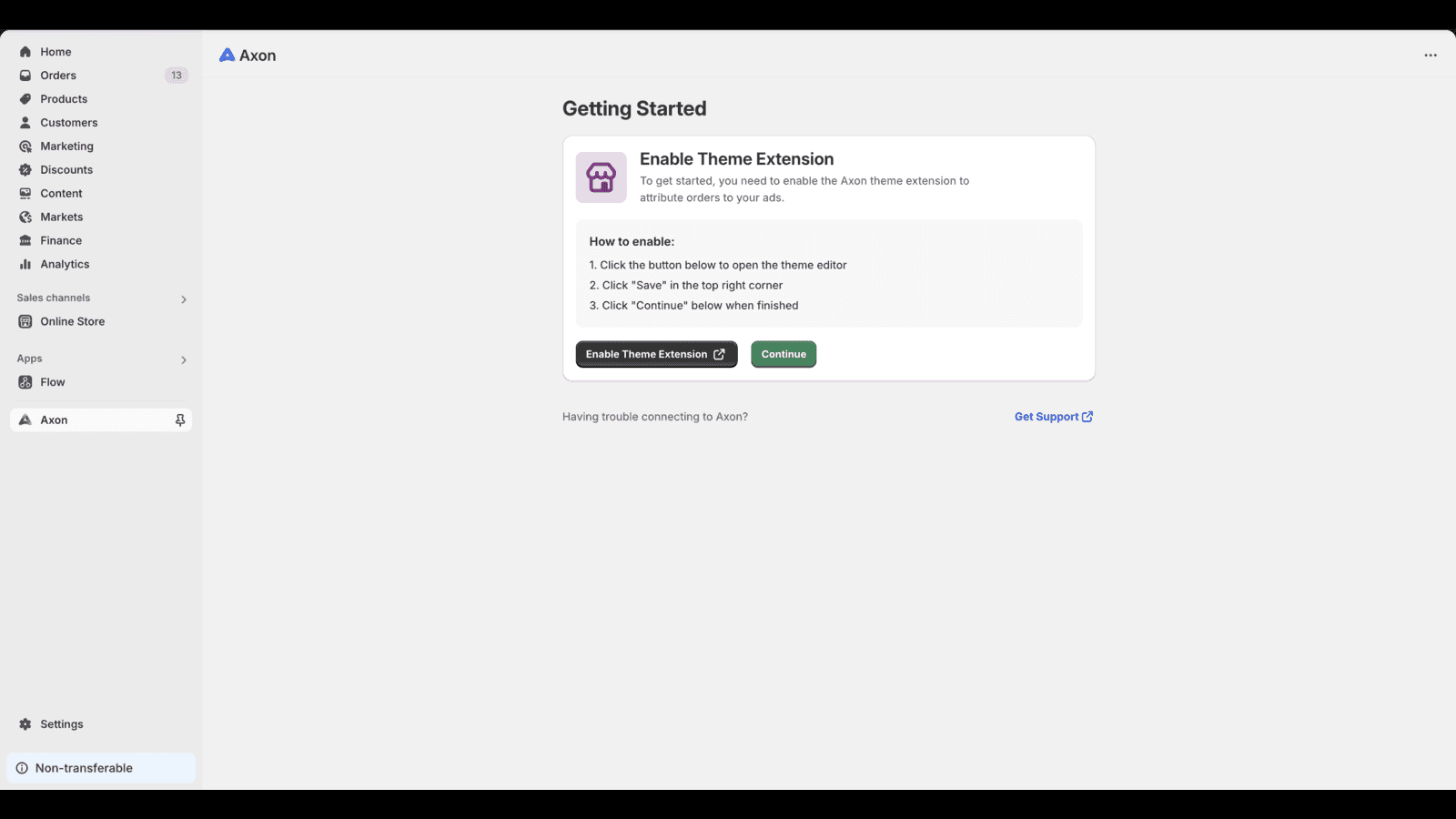Select the Orders icon in sidebar
The height and width of the screenshot is (819, 1456).
tap(25, 75)
